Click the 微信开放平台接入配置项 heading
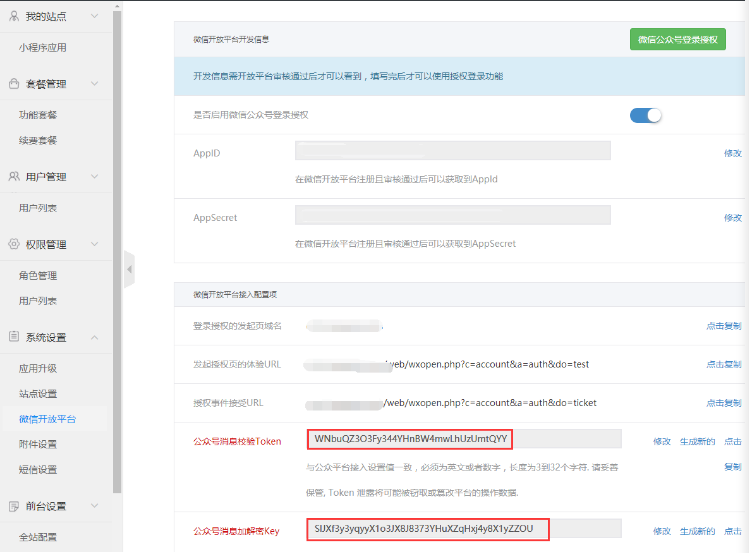This screenshot has width=749, height=553. click(x=235, y=295)
